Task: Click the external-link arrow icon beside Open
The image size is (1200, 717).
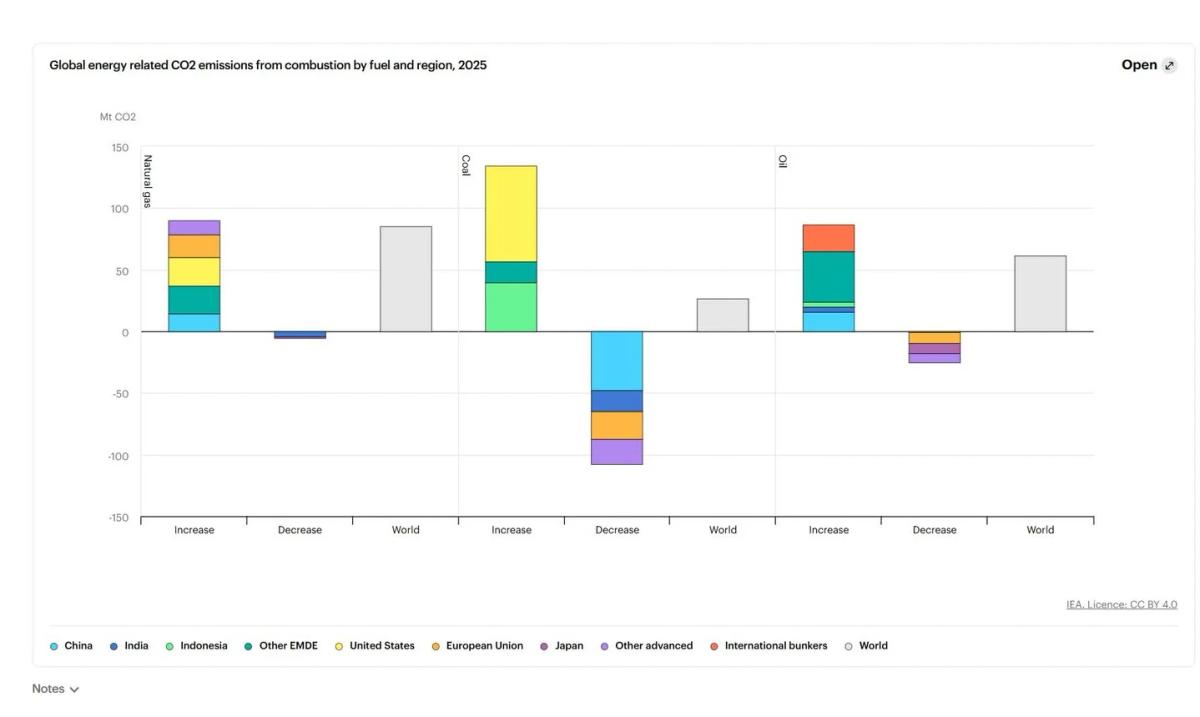Action: [x=1168, y=63]
